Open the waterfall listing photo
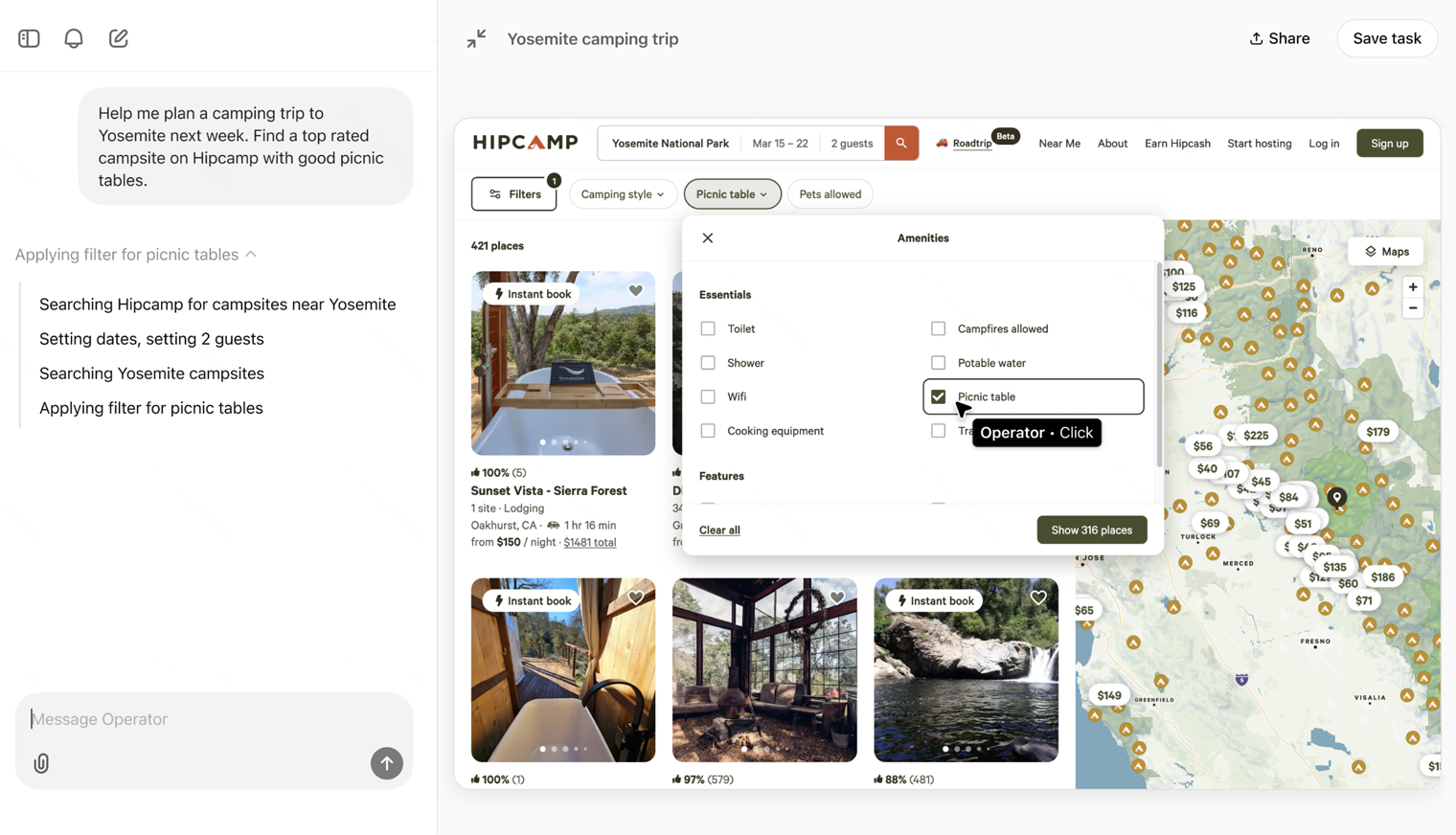Viewport: 1456px width, 835px height. click(x=966, y=670)
